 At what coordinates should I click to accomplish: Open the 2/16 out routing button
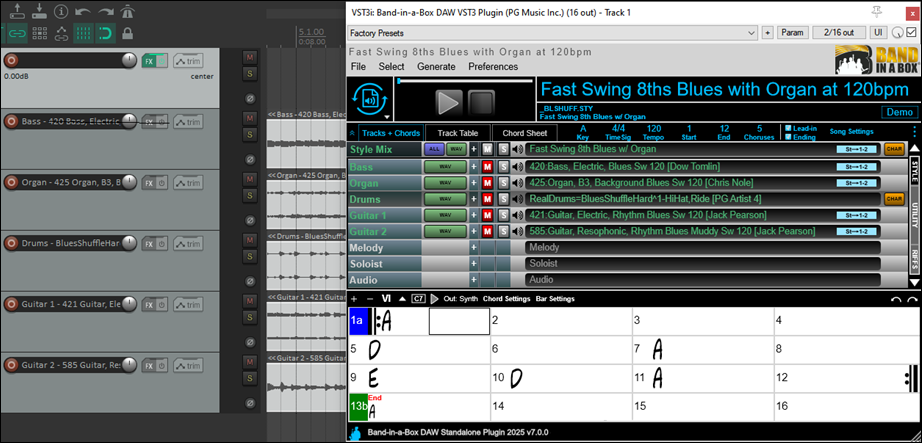(x=839, y=33)
